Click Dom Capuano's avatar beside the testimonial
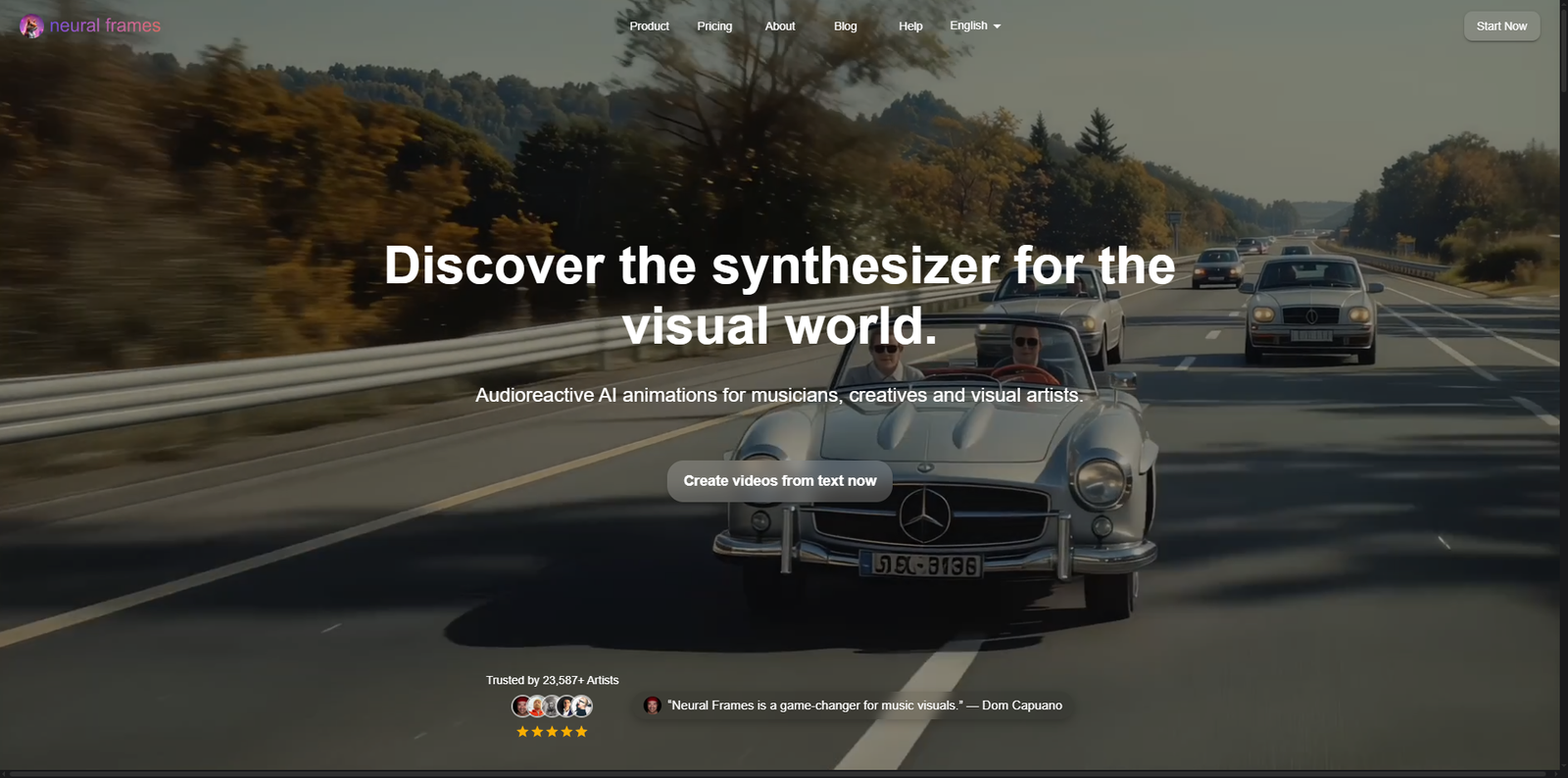 [653, 705]
